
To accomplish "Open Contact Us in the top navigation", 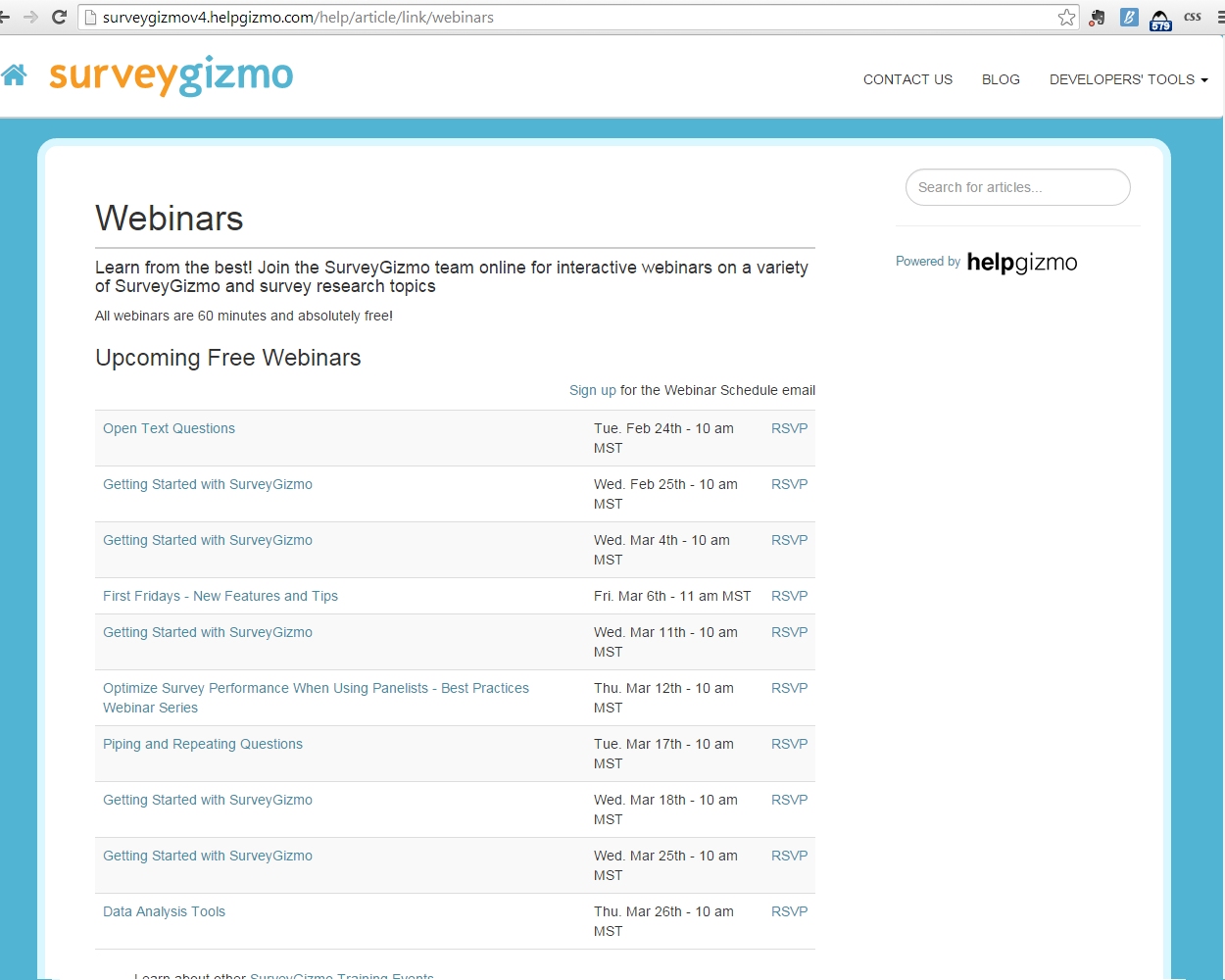I will coord(907,79).
